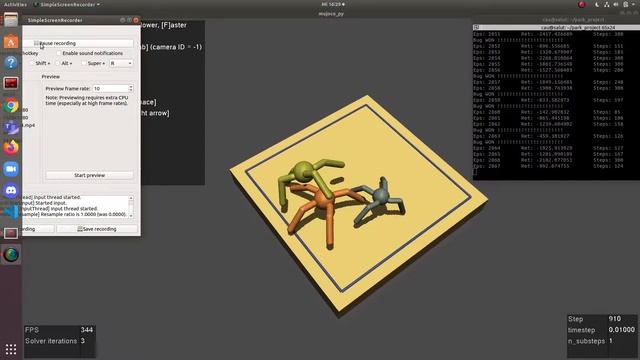Screen dimensions: 640x360
Task: Open the hotkey key dropdown showing R
Action: click(121, 63)
